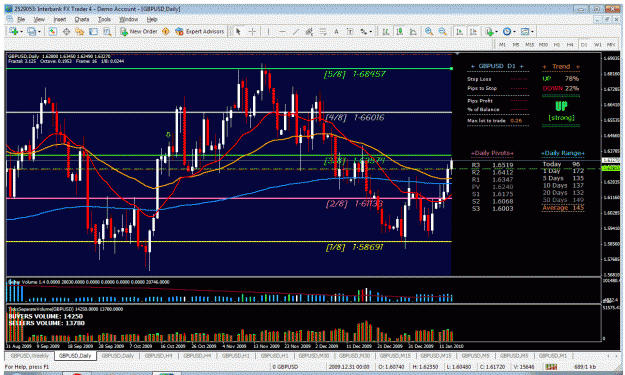
Task: Switch to MN timeframe button
Action: (x=611, y=45)
